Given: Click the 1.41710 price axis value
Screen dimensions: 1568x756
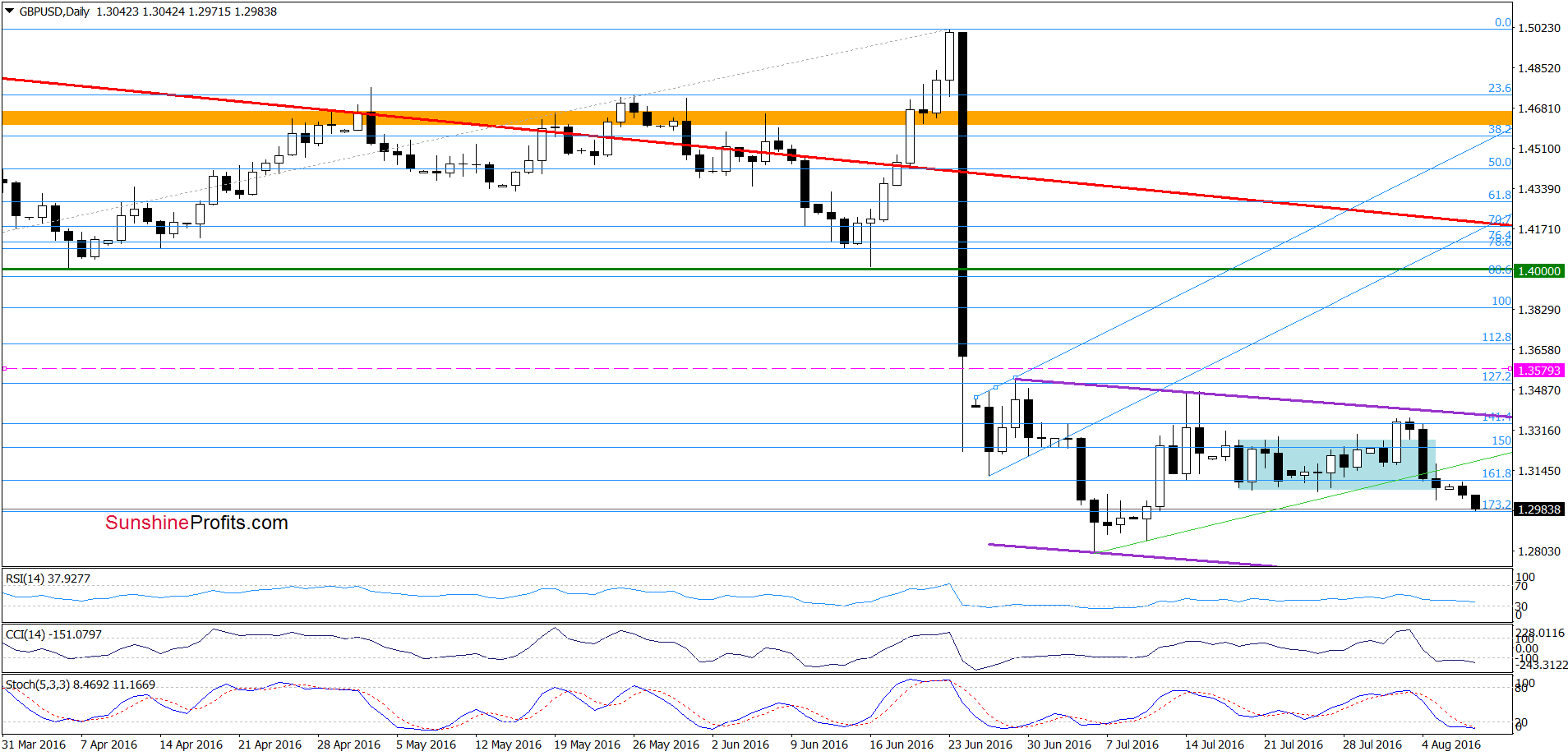Looking at the screenshot, I should click(1538, 229).
